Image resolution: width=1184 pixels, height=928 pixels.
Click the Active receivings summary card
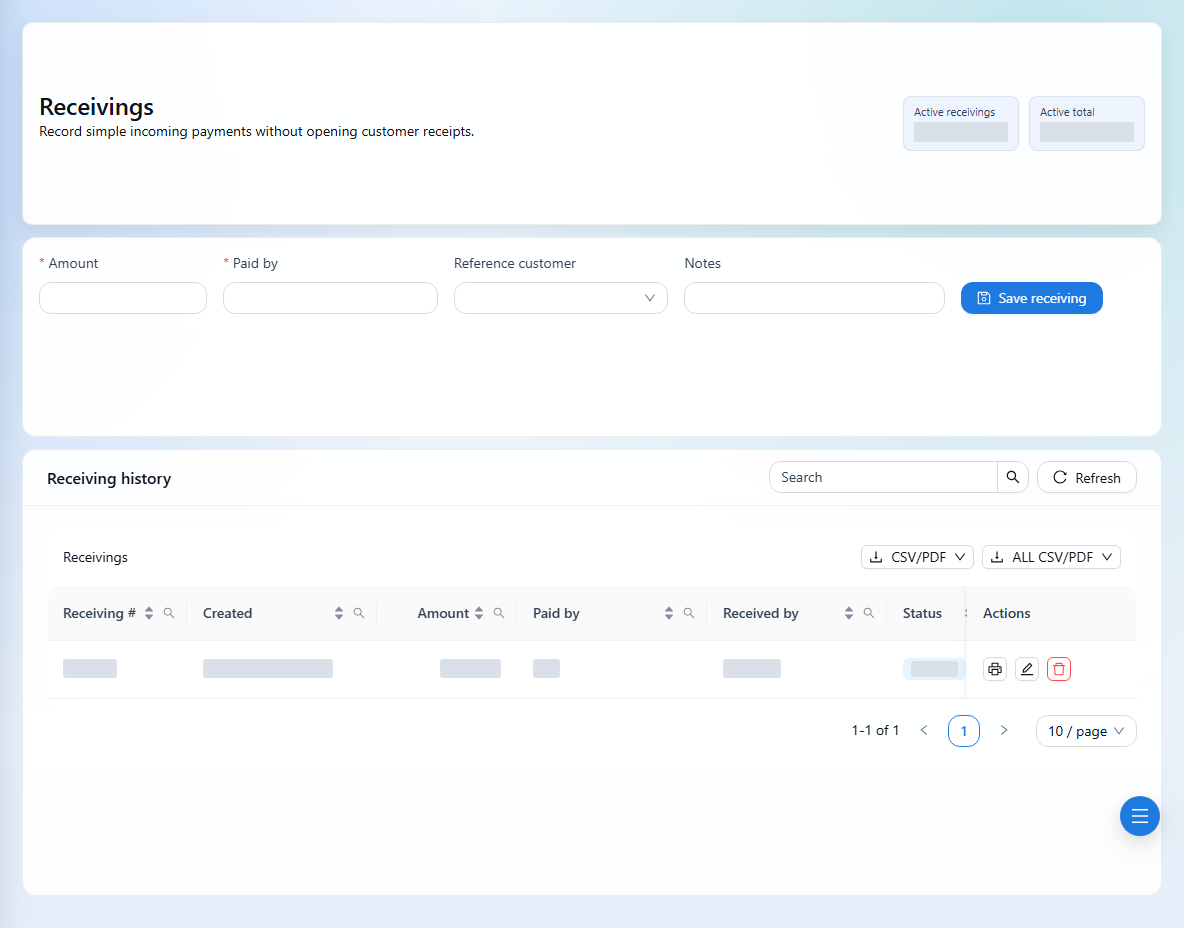point(960,123)
